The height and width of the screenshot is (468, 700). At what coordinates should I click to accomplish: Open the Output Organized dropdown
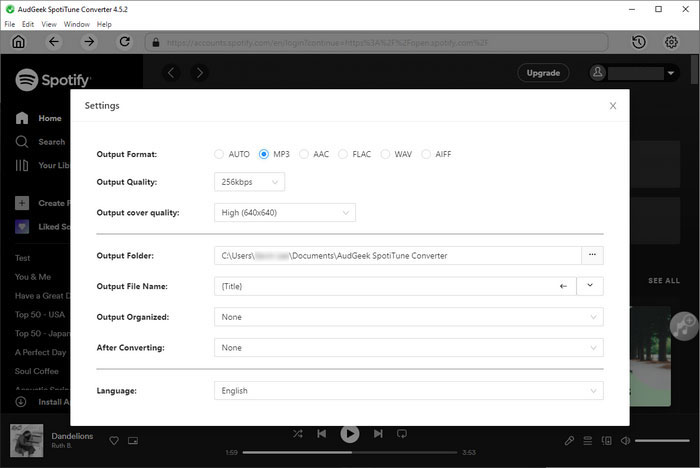pyautogui.click(x=408, y=317)
